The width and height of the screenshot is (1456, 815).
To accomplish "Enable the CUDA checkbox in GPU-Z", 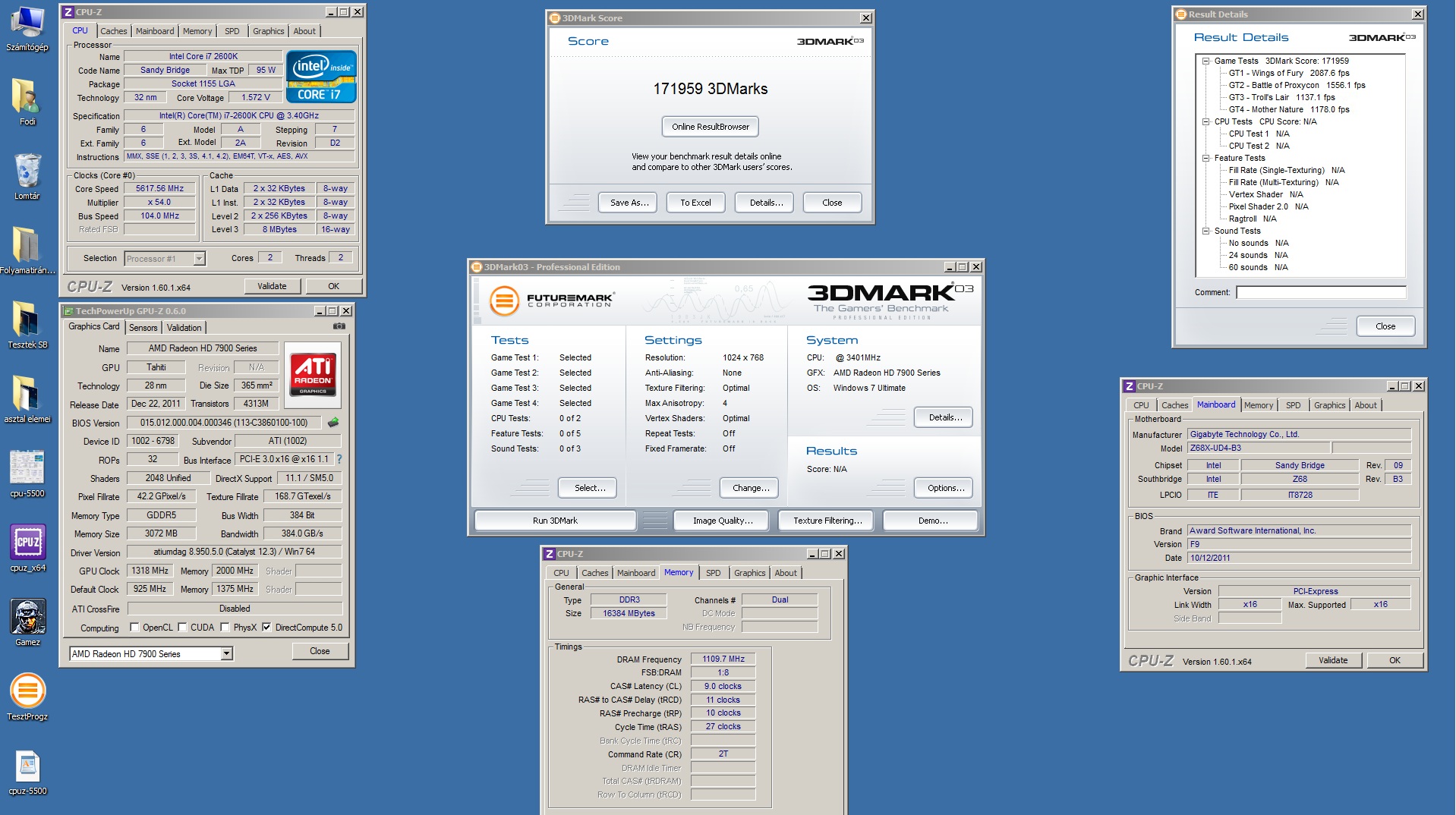I will click(x=182, y=628).
